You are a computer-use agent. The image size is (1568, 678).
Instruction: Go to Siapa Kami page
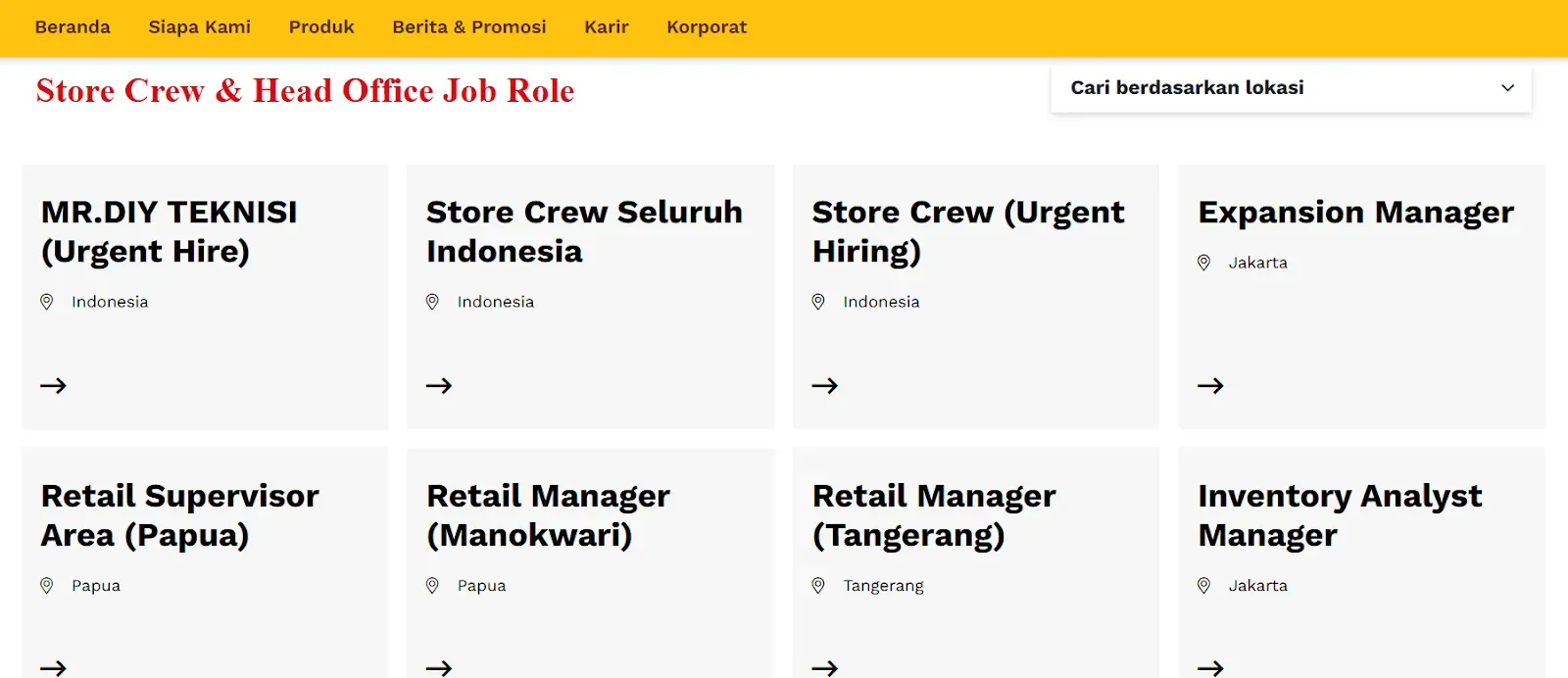pyautogui.click(x=199, y=27)
